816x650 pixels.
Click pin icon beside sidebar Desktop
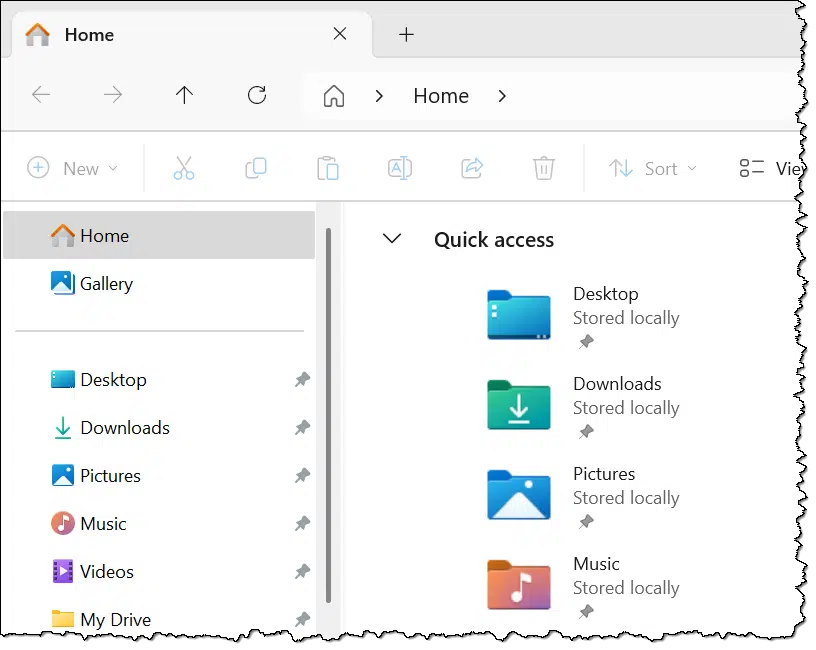click(x=302, y=379)
